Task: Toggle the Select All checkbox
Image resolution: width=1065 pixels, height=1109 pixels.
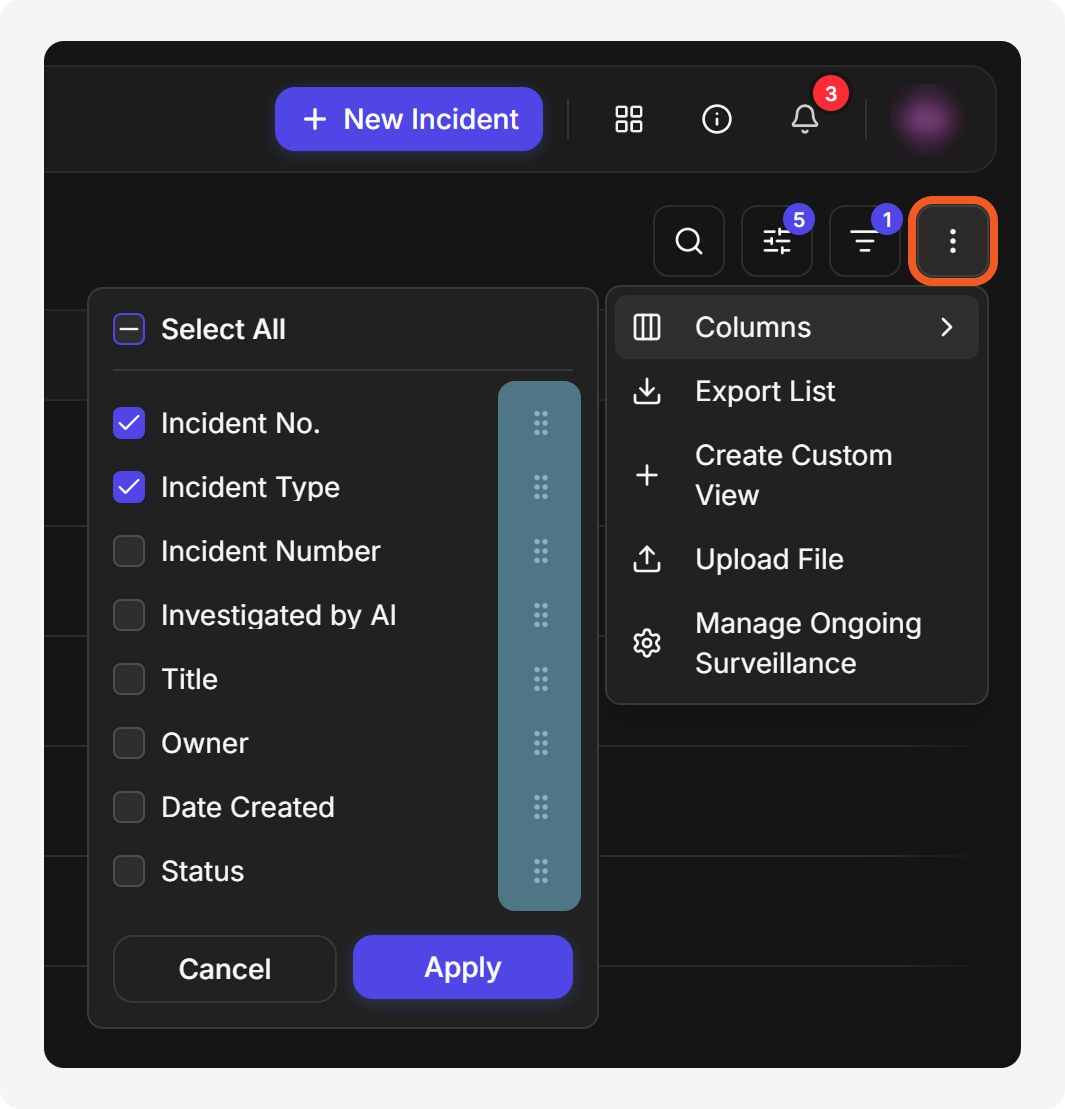Action: pyautogui.click(x=129, y=329)
